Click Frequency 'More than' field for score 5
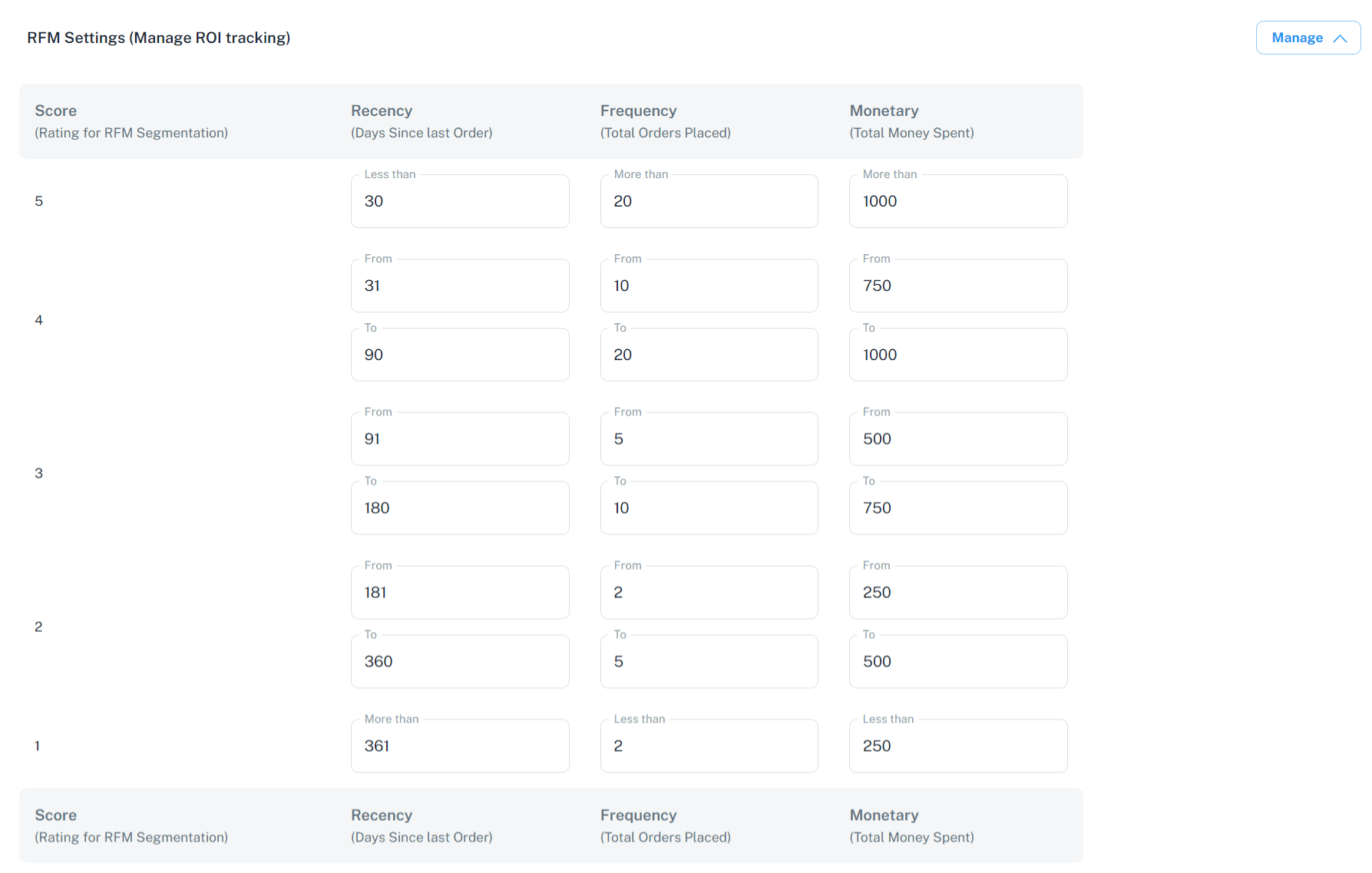This screenshot has height=873, width=1372. [709, 201]
